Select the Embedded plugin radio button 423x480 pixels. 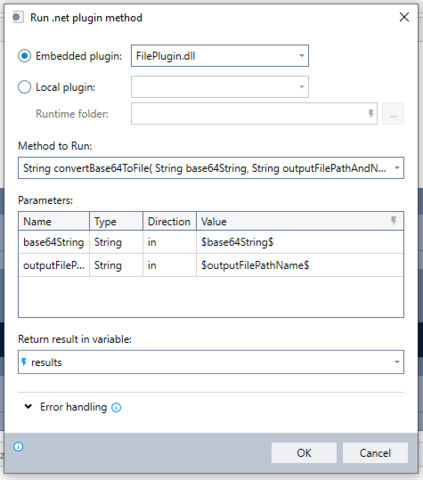(25, 56)
